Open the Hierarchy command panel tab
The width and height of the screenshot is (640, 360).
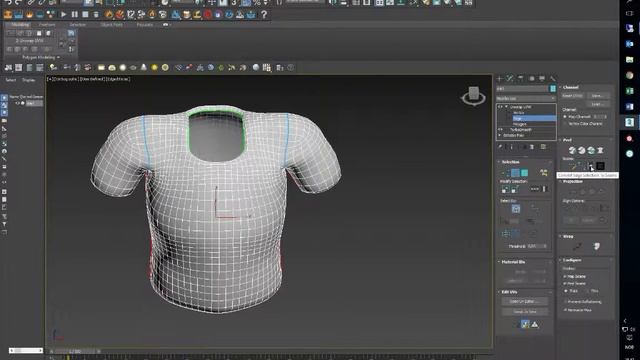point(520,78)
